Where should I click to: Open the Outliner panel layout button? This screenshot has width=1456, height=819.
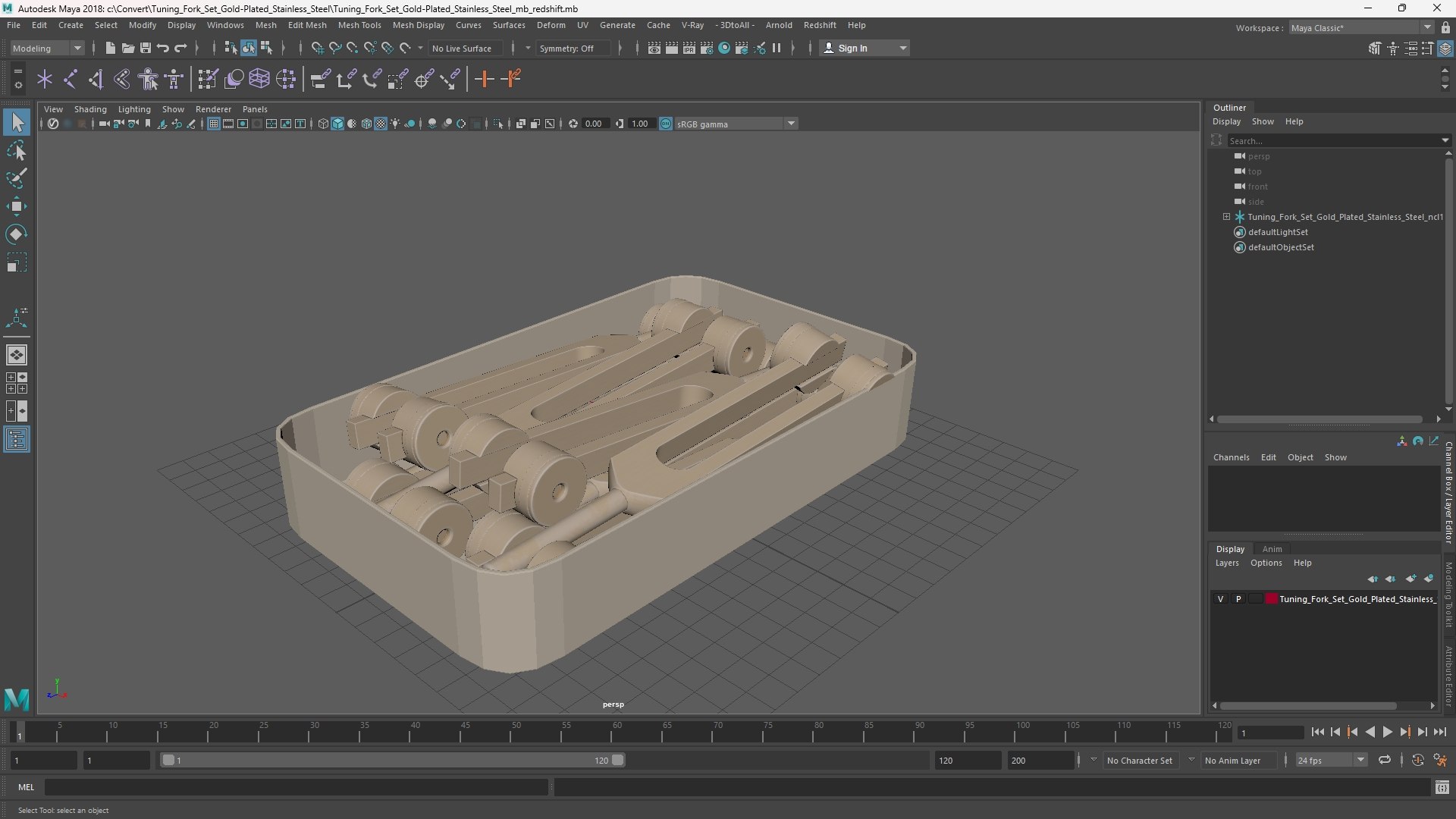(17, 440)
